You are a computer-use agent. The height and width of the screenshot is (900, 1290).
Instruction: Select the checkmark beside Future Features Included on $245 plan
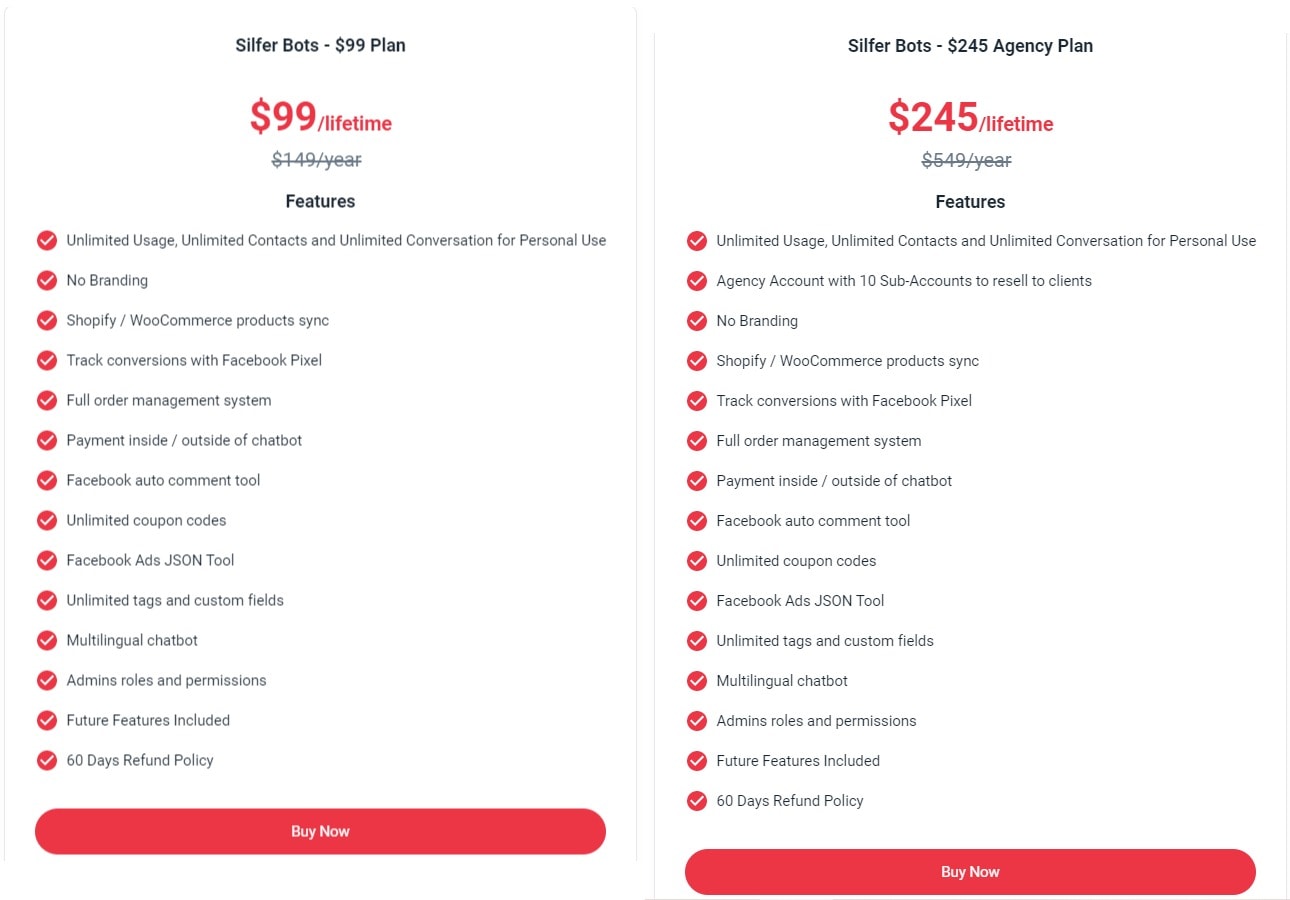[697, 760]
